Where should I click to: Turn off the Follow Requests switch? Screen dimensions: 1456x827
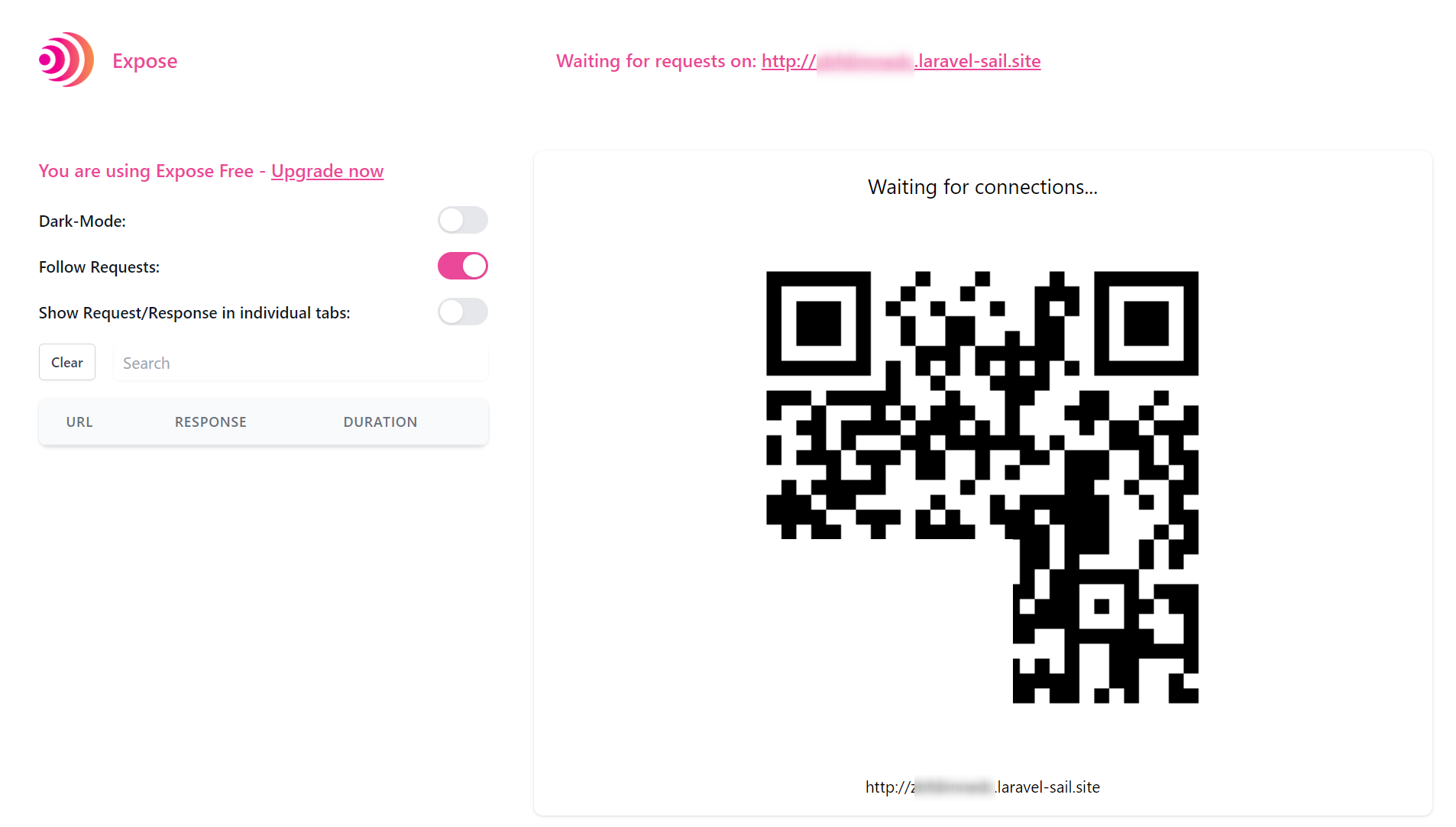click(462, 267)
